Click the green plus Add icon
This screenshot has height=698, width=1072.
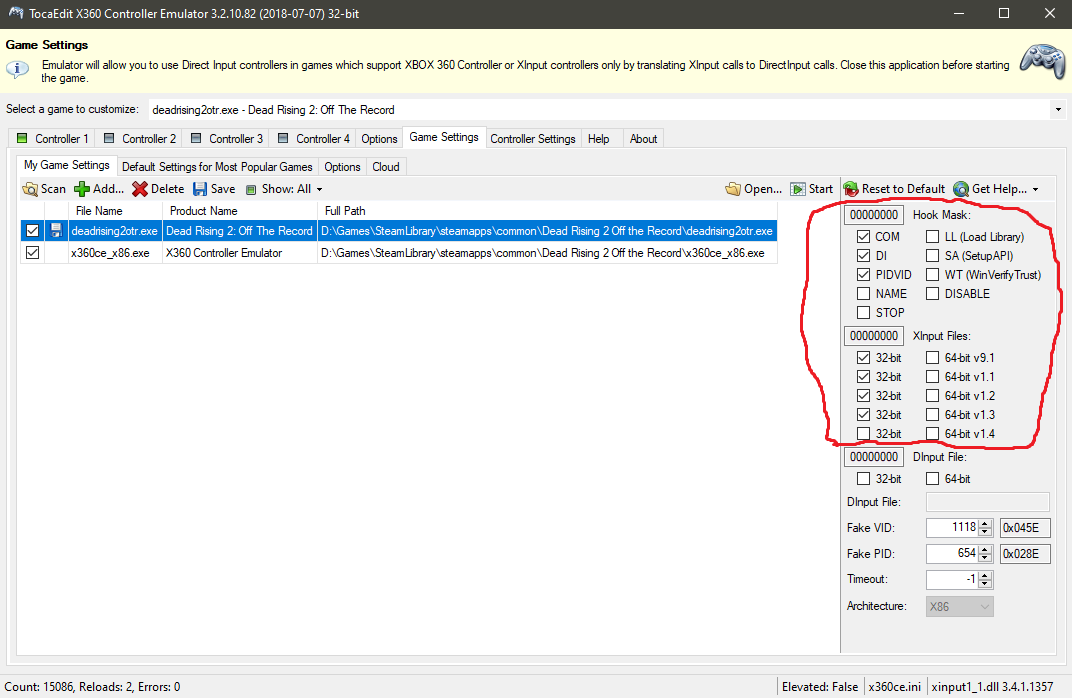82,189
